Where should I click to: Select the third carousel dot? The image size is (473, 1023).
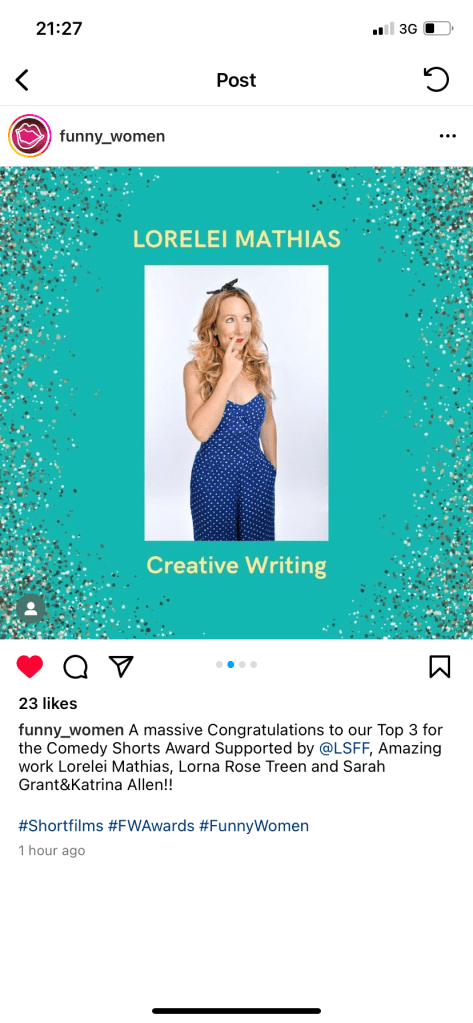point(242,665)
